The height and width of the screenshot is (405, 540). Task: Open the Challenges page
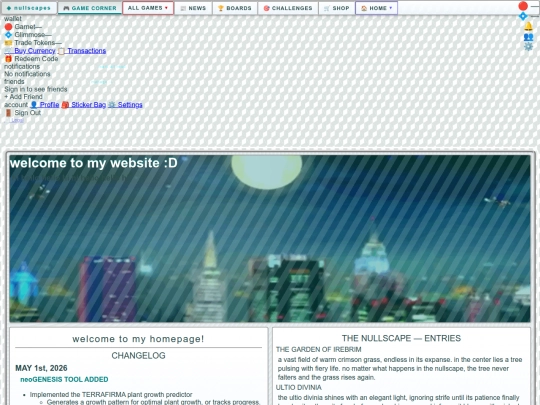pos(288,8)
